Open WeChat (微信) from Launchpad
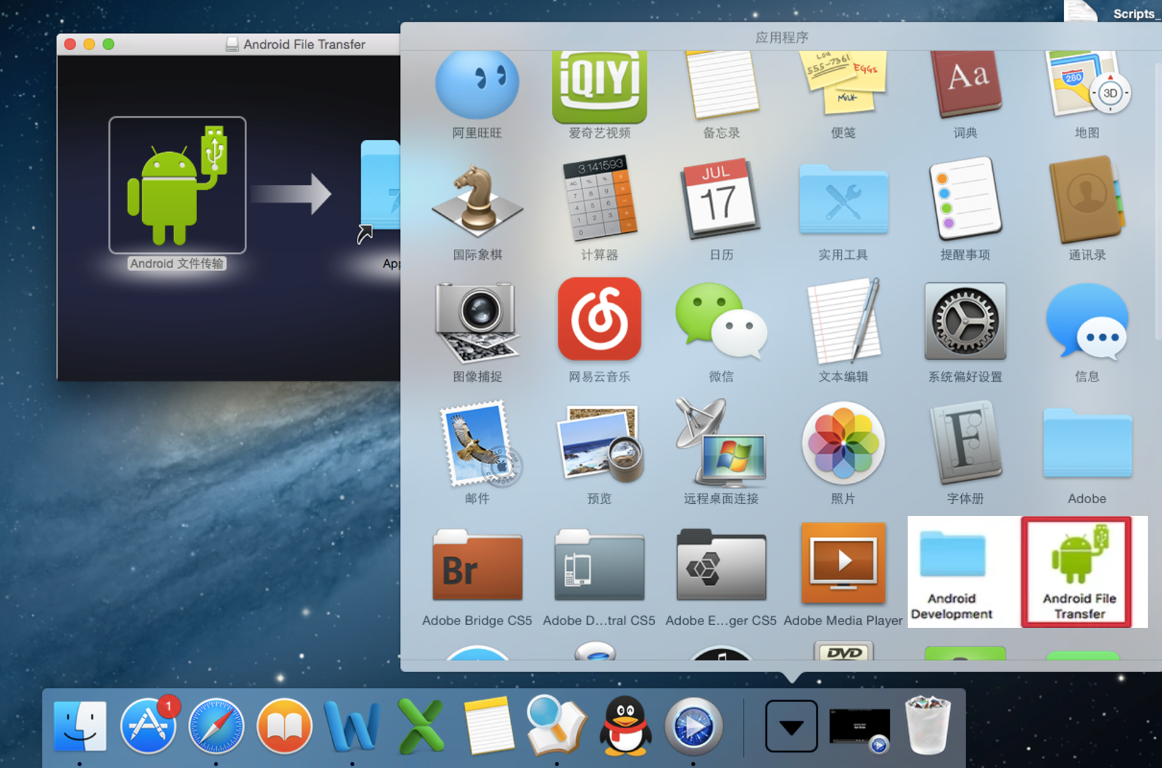The width and height of the screenshot is (1162, 768). coord(721,320)
